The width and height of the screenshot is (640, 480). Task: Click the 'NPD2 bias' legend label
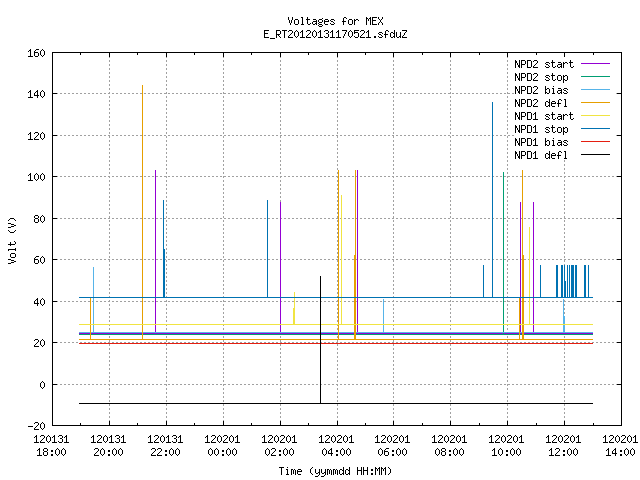541,90
